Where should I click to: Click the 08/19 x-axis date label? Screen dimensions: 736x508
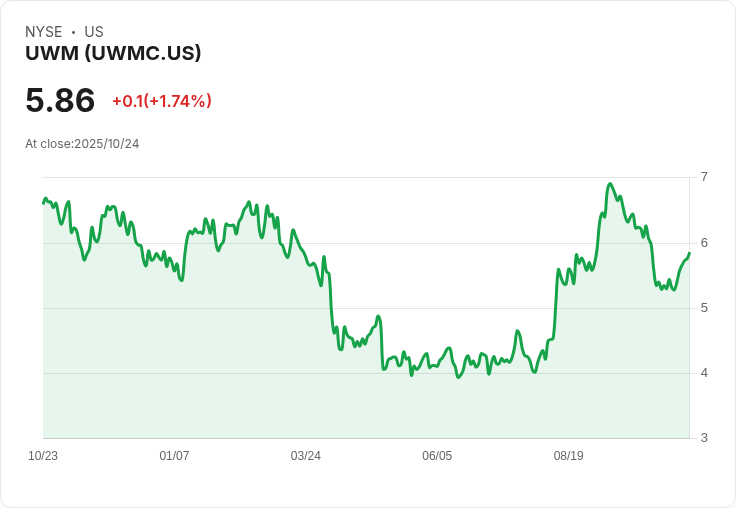(568, 456)
